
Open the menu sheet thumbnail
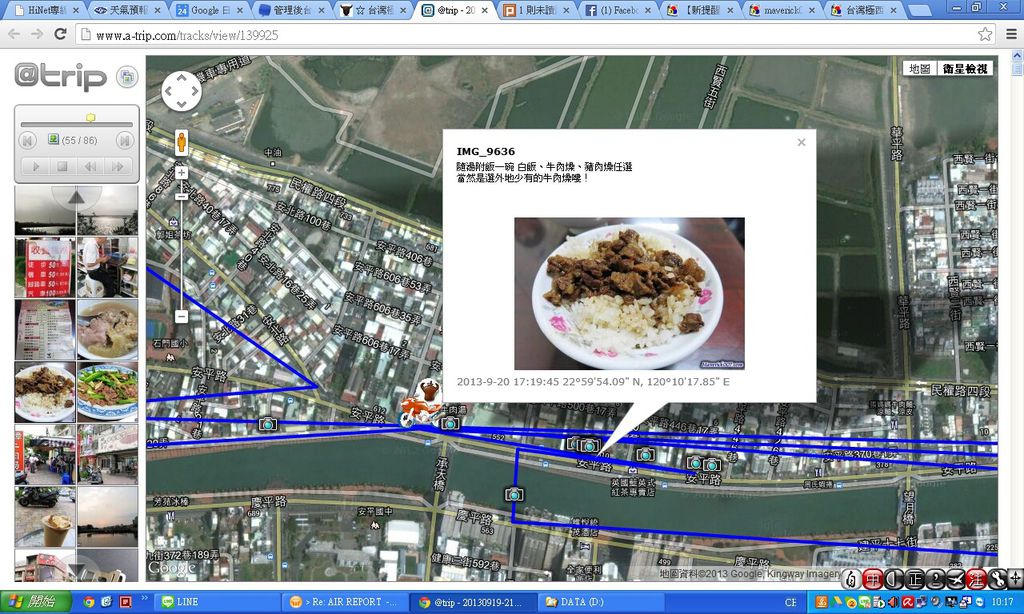(x=45, y=330)
